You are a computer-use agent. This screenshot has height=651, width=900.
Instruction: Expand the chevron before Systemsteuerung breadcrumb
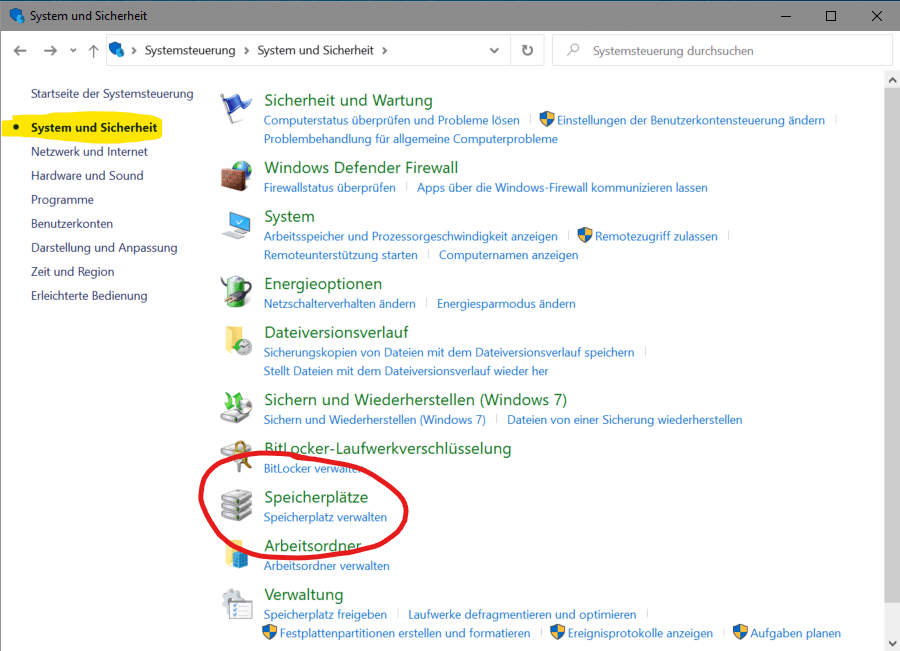point(134,51)
